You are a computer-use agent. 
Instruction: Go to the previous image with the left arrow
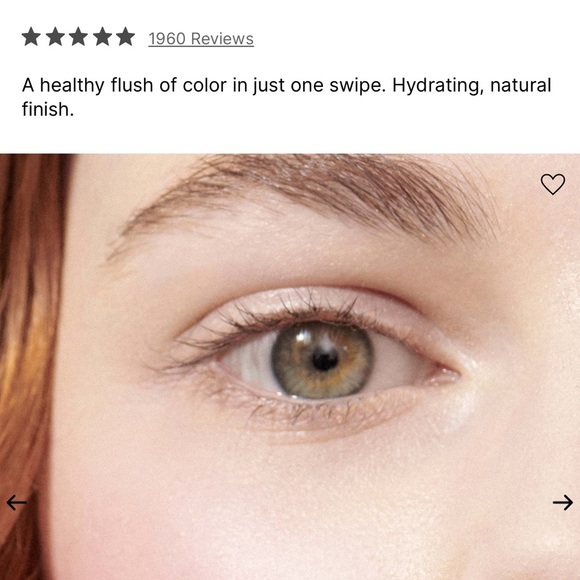pos(17,502)
